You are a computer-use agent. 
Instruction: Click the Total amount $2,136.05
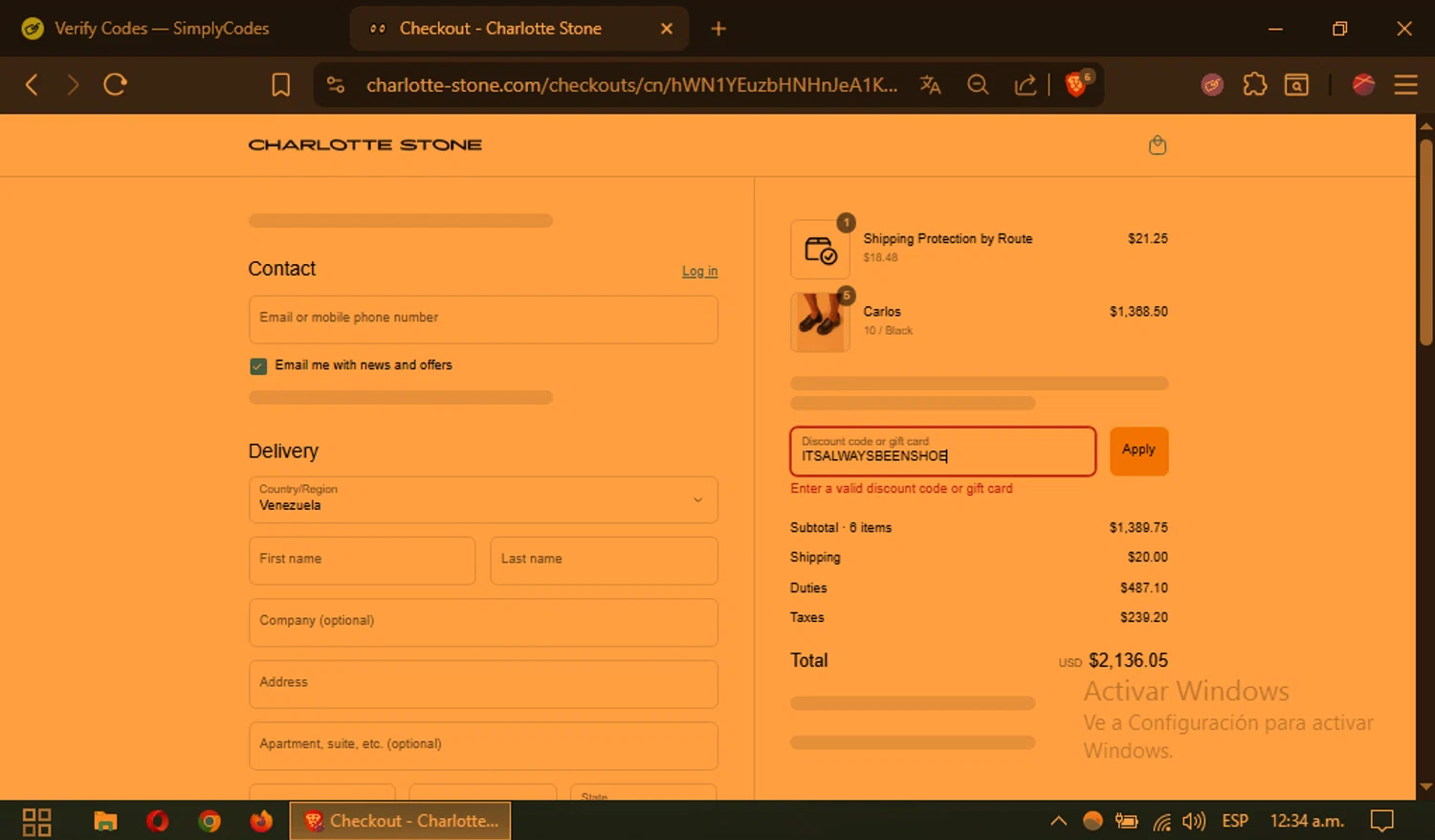pyautogui.click(x=1128, y=661)
